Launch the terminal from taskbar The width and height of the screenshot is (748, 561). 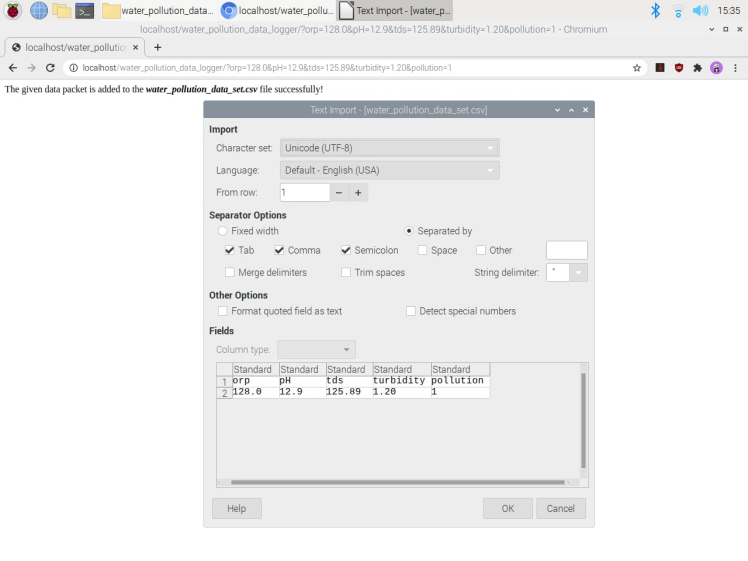[85, 11]
